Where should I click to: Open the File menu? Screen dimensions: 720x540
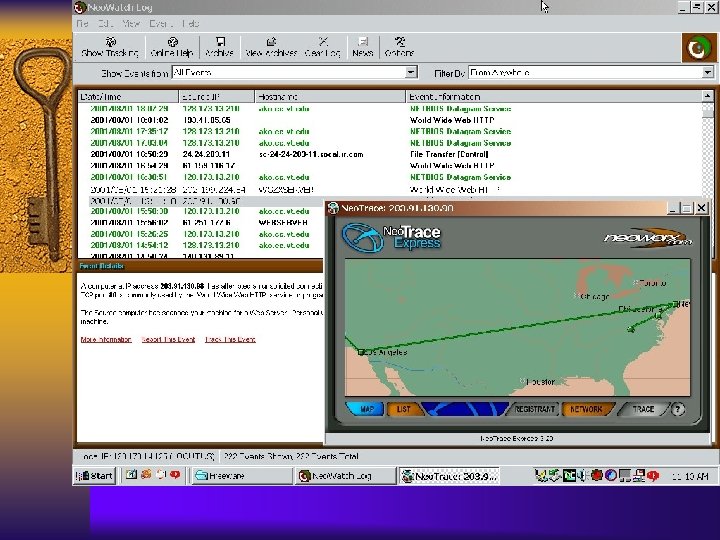pos(83,23)
